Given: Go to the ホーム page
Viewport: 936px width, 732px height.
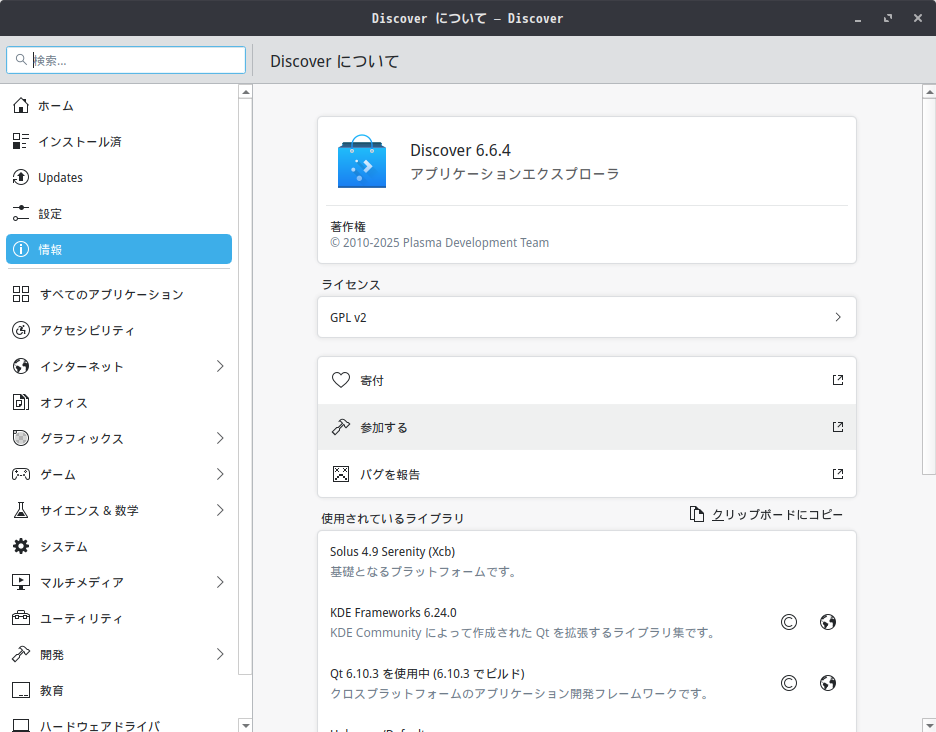Looking at the screenshot, I should point(119,106).
